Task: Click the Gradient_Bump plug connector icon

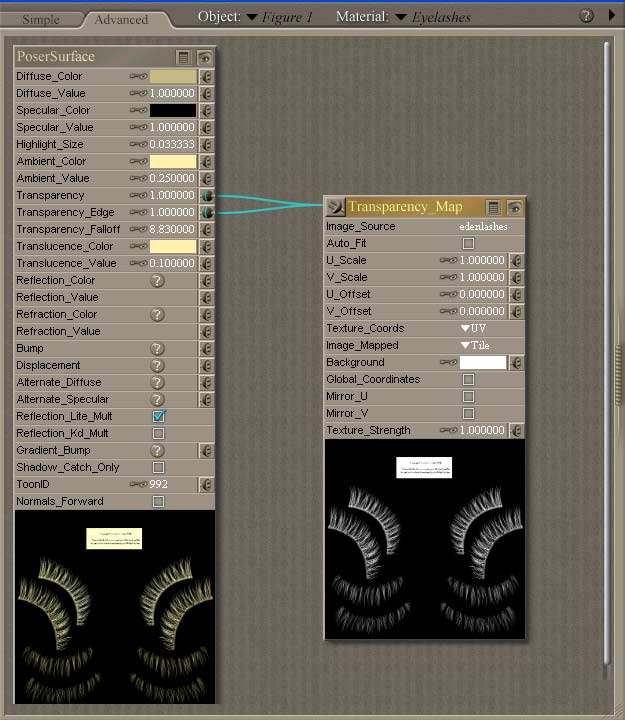Action: pyautogui.click(x=207, y=450)
